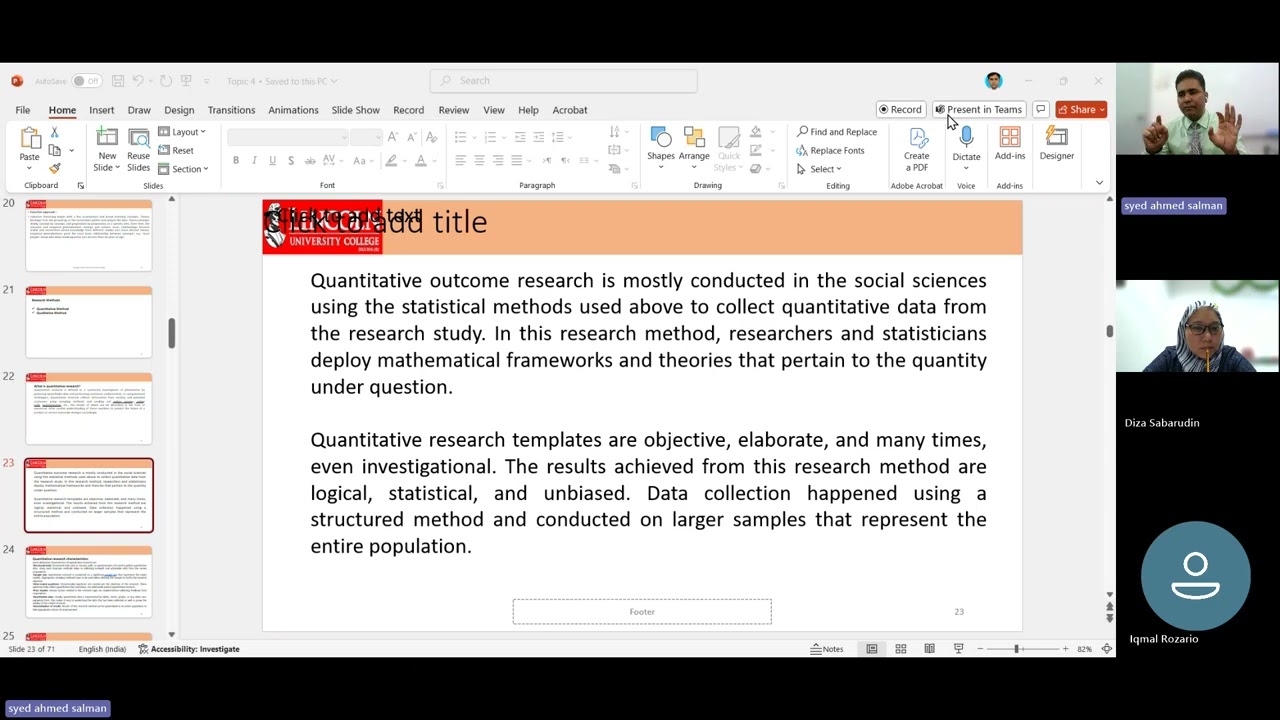Image resolution: width=1280 pixels, height=720 pixels.
Task: Click Fit slide to window icon
Action: [x=1107, y=649]
